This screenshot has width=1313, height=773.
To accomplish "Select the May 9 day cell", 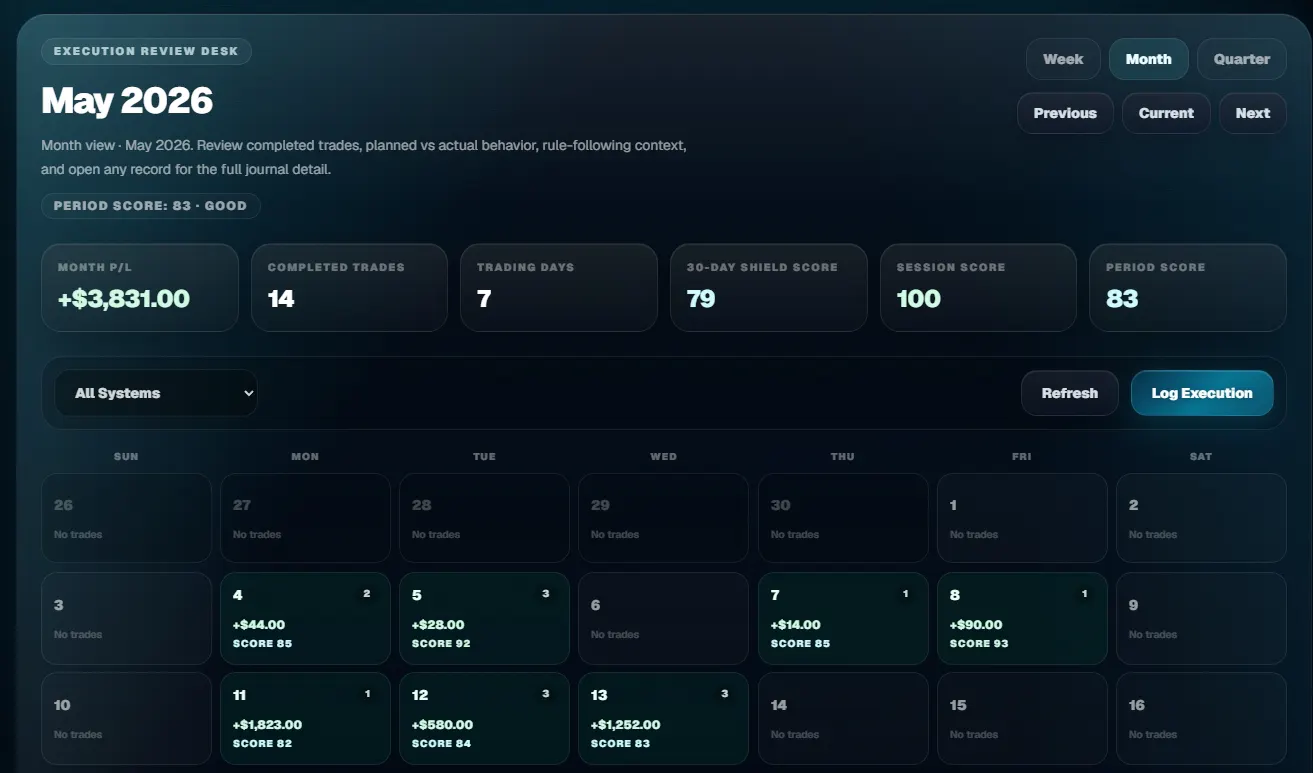I will (x=1201, y=618).
